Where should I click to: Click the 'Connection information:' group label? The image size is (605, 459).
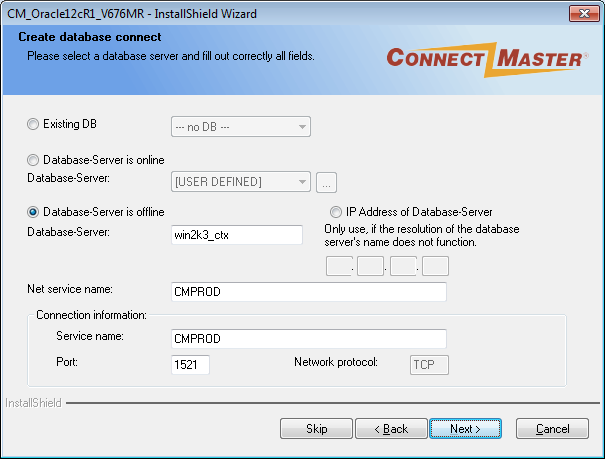click(x=91, y=315)
